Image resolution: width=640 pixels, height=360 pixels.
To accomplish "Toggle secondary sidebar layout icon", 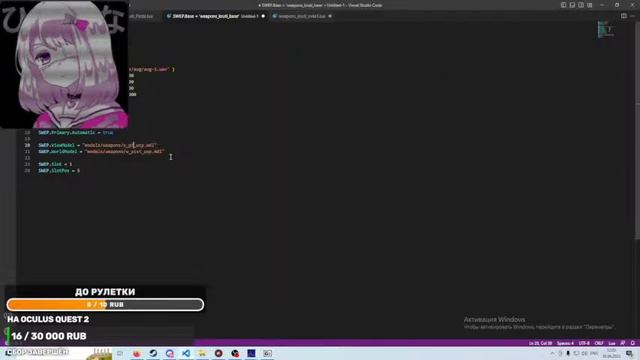I will (x=581, y=5).
